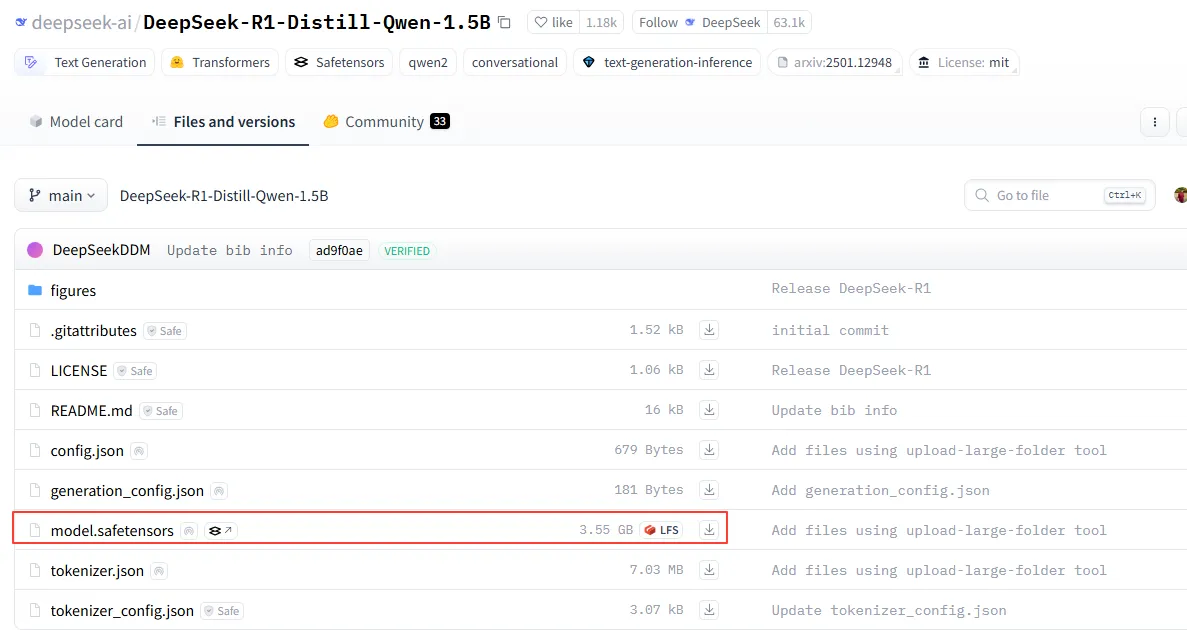Open the Update tokenizer_config.json commit link
Screen dimensions: 1187x630
(889, 610)
